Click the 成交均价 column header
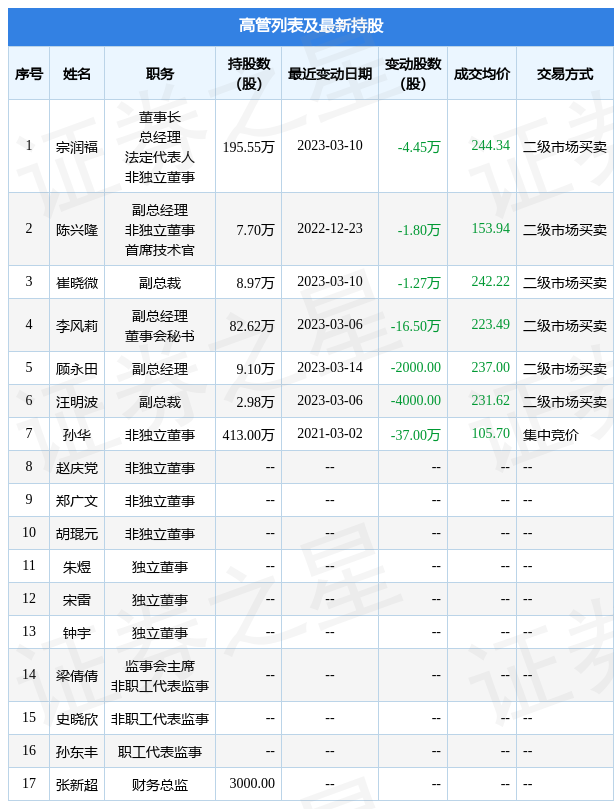Viewport: 614px width, 809px height. tap(482, 74)
